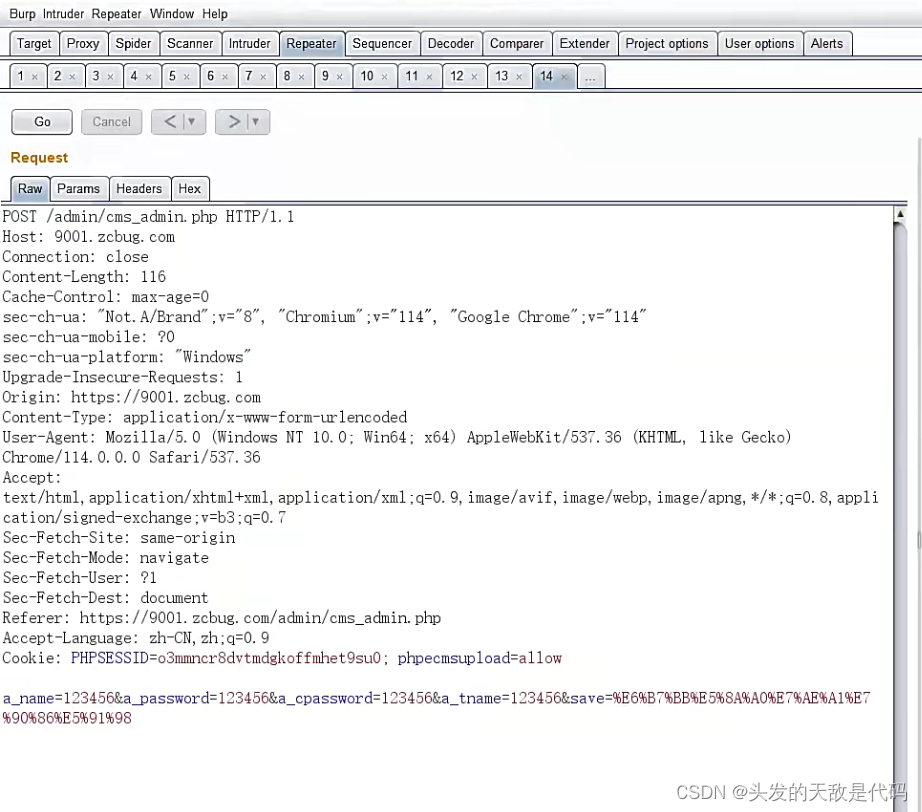
Task: Close Repeater tab 9
Action: tap(339, 76)
